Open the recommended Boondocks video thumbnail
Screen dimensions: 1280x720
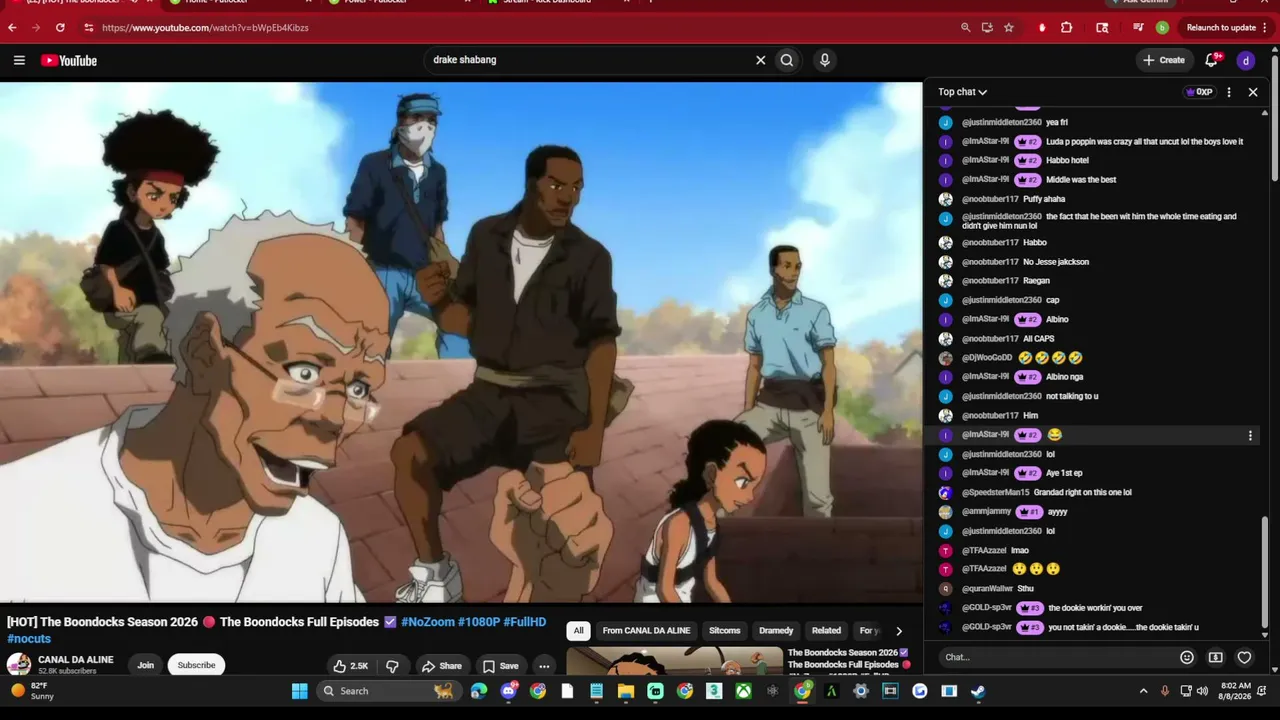click(675, 661)
